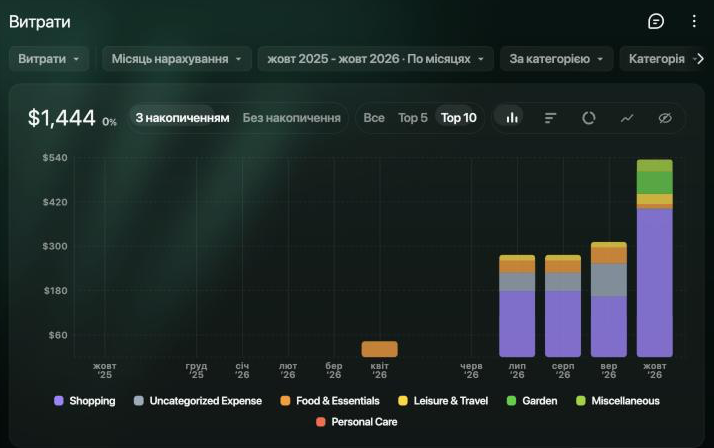
Task: Click the orange квіт '26 bar
Action: 379,349
